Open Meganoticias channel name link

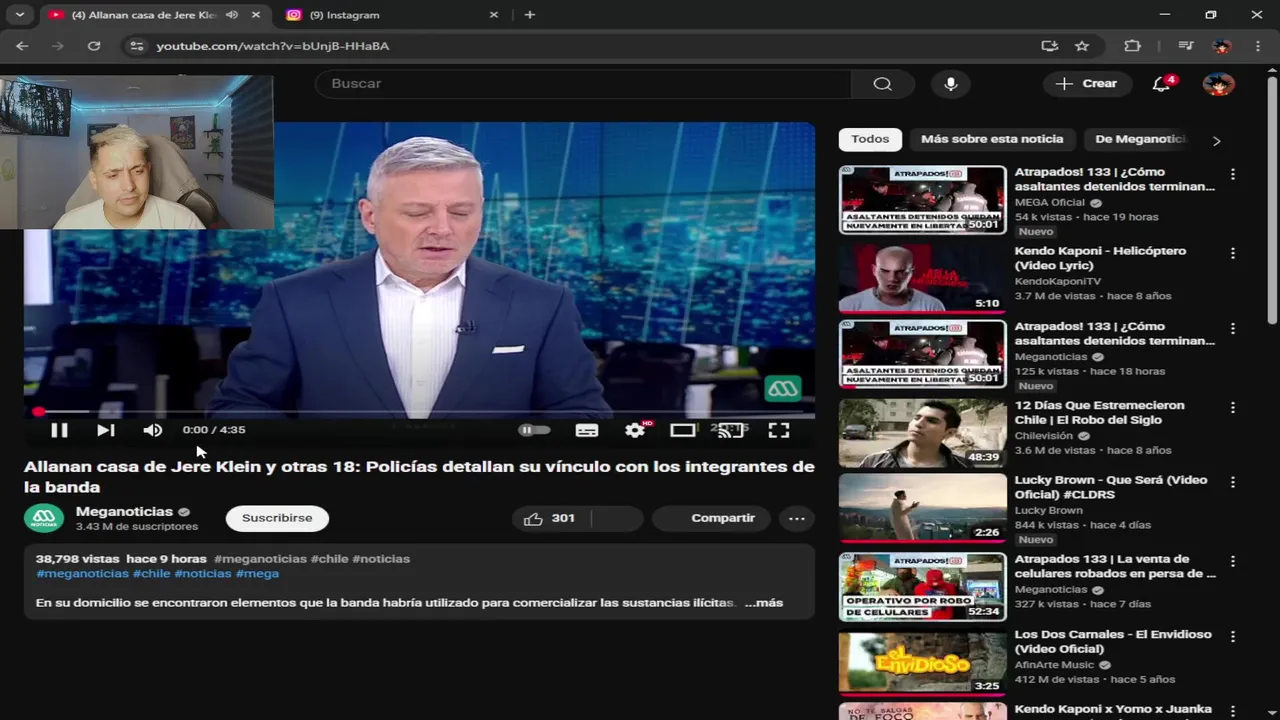[x=124, y=511]
